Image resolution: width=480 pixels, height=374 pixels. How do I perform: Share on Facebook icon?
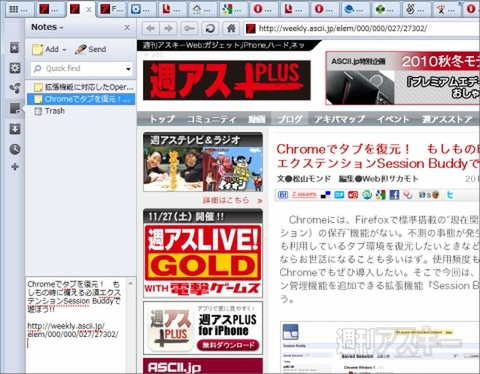point(394,195)
